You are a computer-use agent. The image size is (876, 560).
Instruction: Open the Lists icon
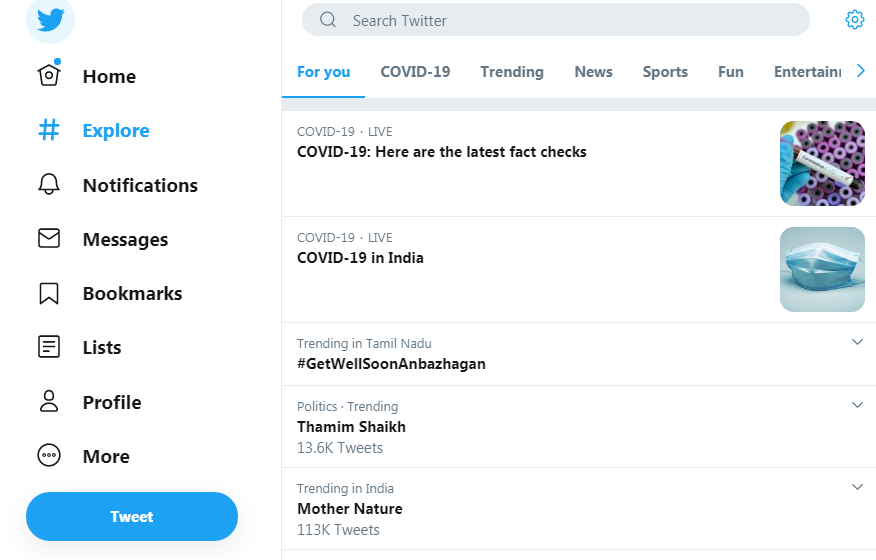click(x=49, y=347)
